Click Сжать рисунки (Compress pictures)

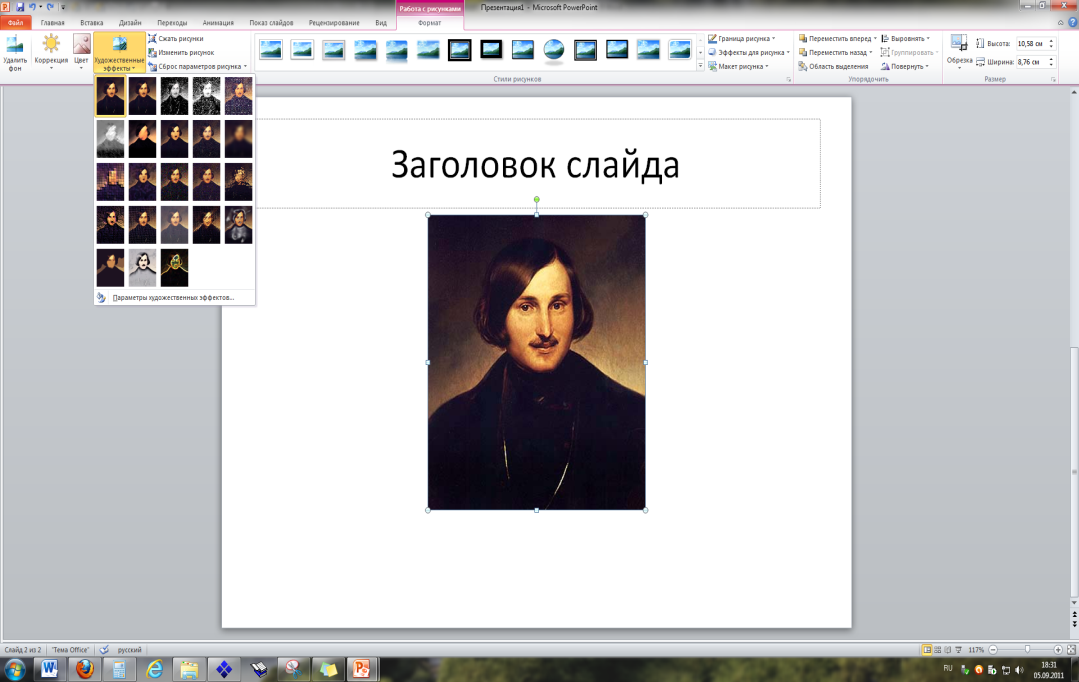176,39
